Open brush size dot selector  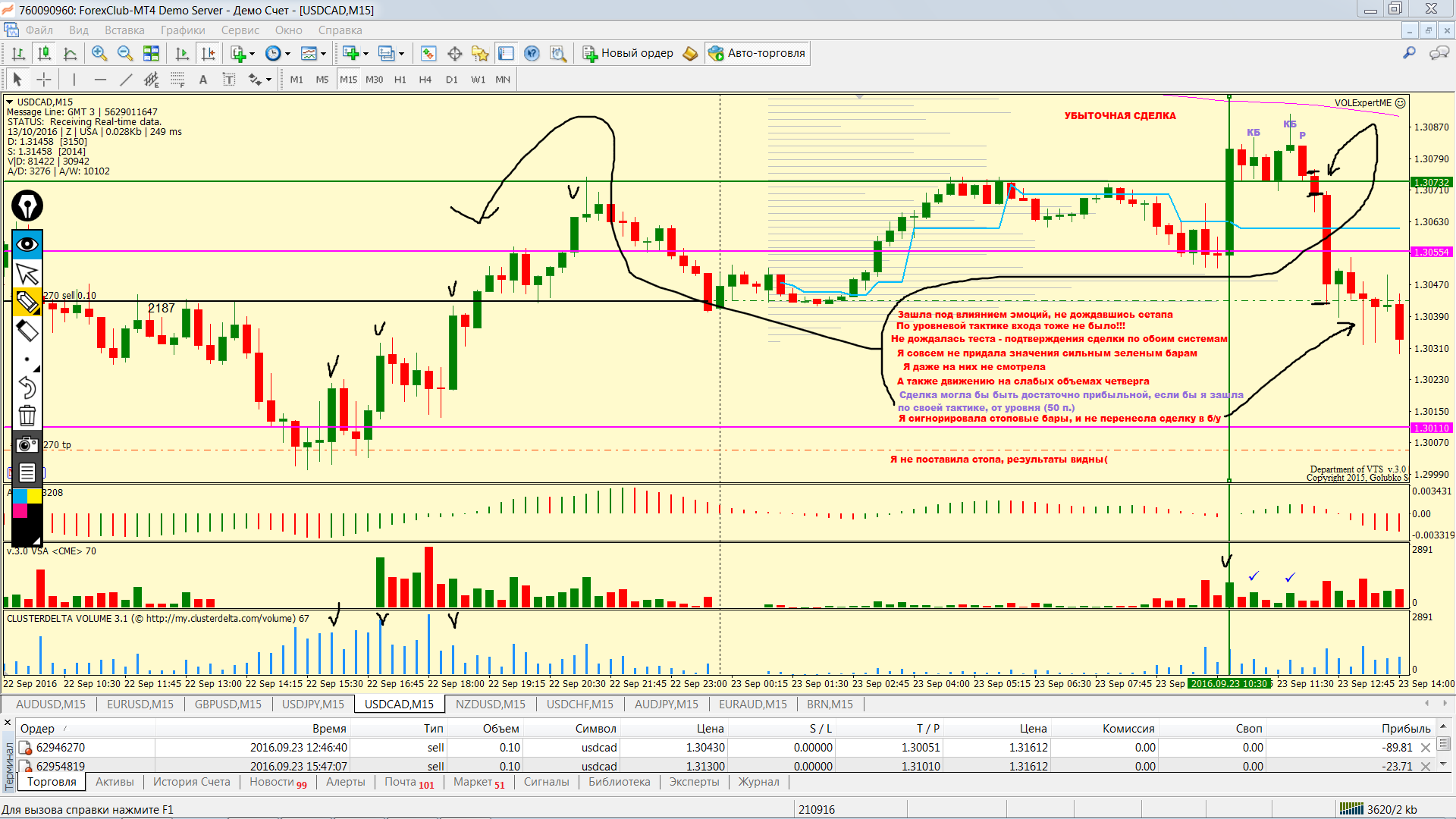pyautogui.click(x=27, y=359)
